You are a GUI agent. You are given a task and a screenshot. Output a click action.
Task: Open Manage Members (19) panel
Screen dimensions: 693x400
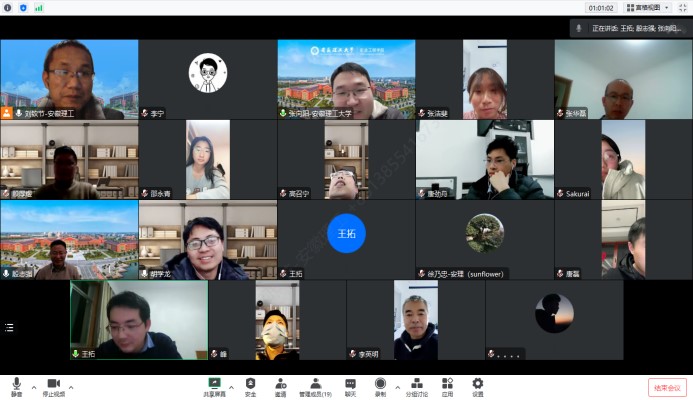click(315, 385)
